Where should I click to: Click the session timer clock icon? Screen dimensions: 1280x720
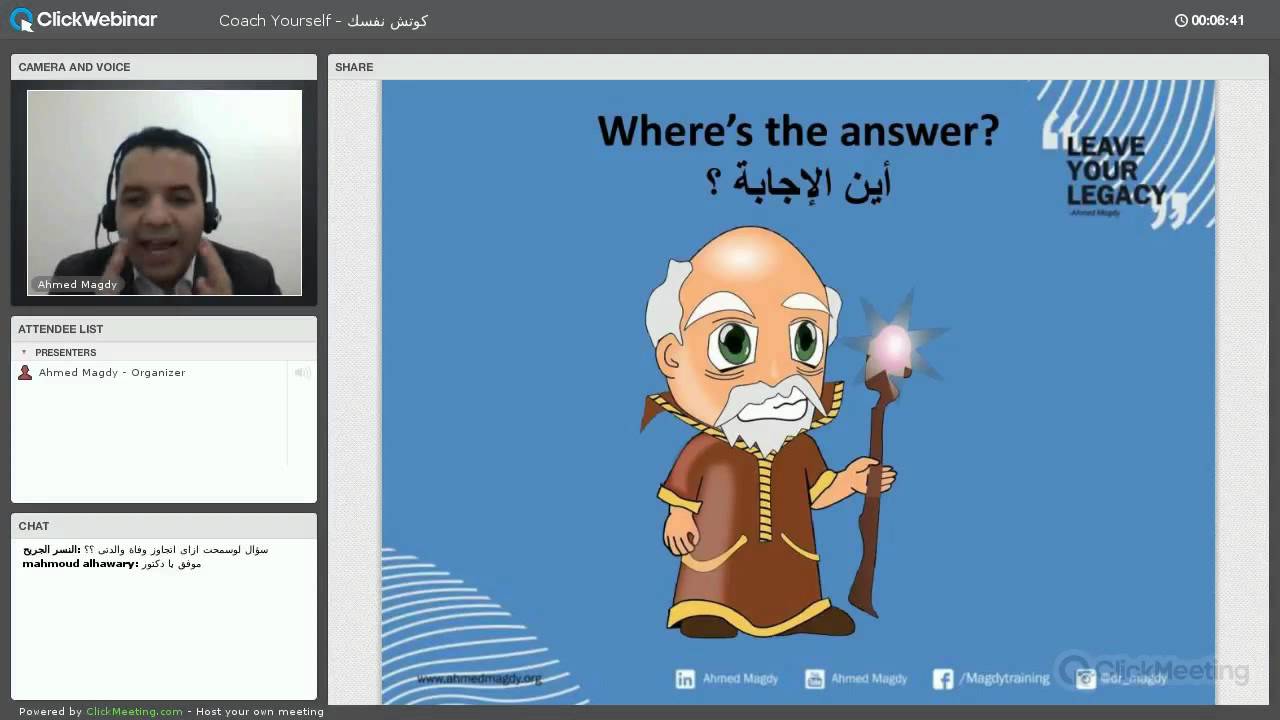[x=1181, y=20]
